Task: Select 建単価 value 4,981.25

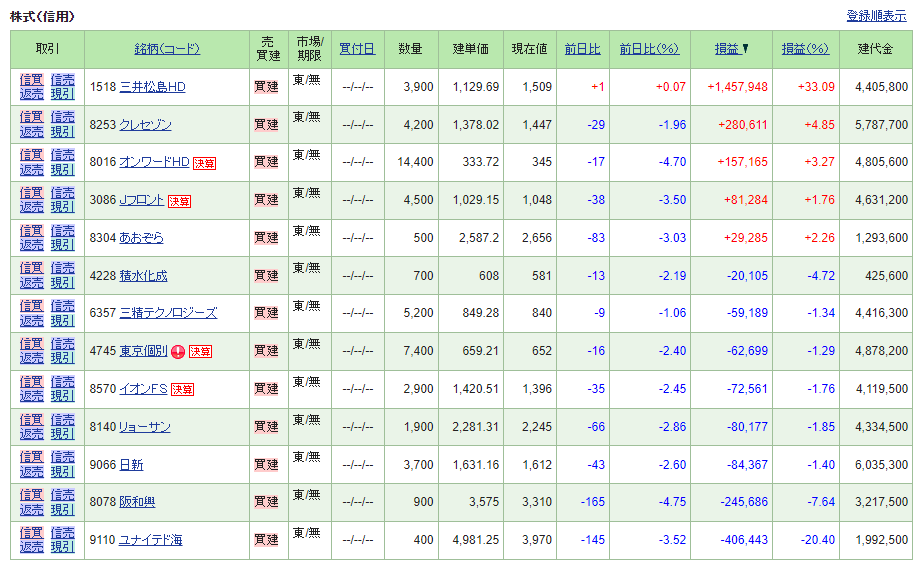Action: [476, 540]
